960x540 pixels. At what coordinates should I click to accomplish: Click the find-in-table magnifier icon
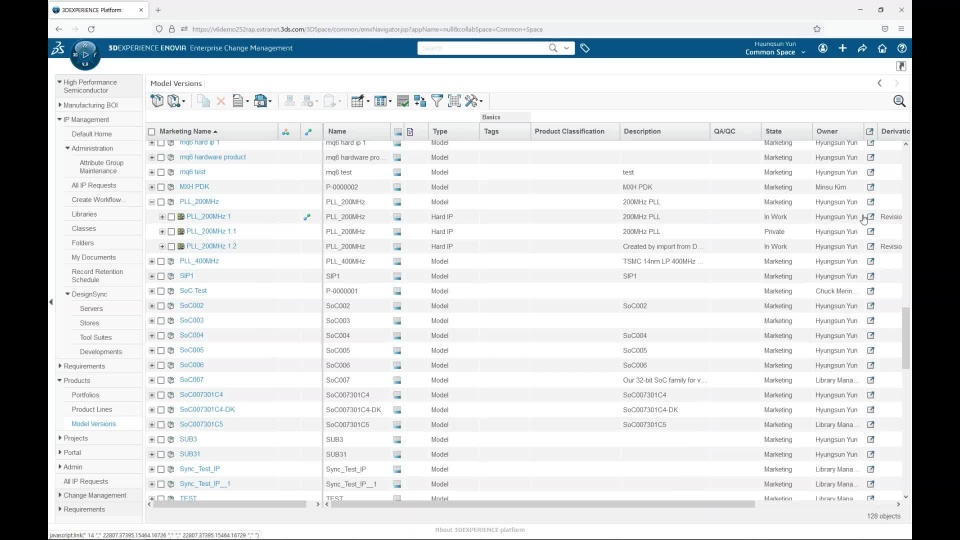click(899, 101)
